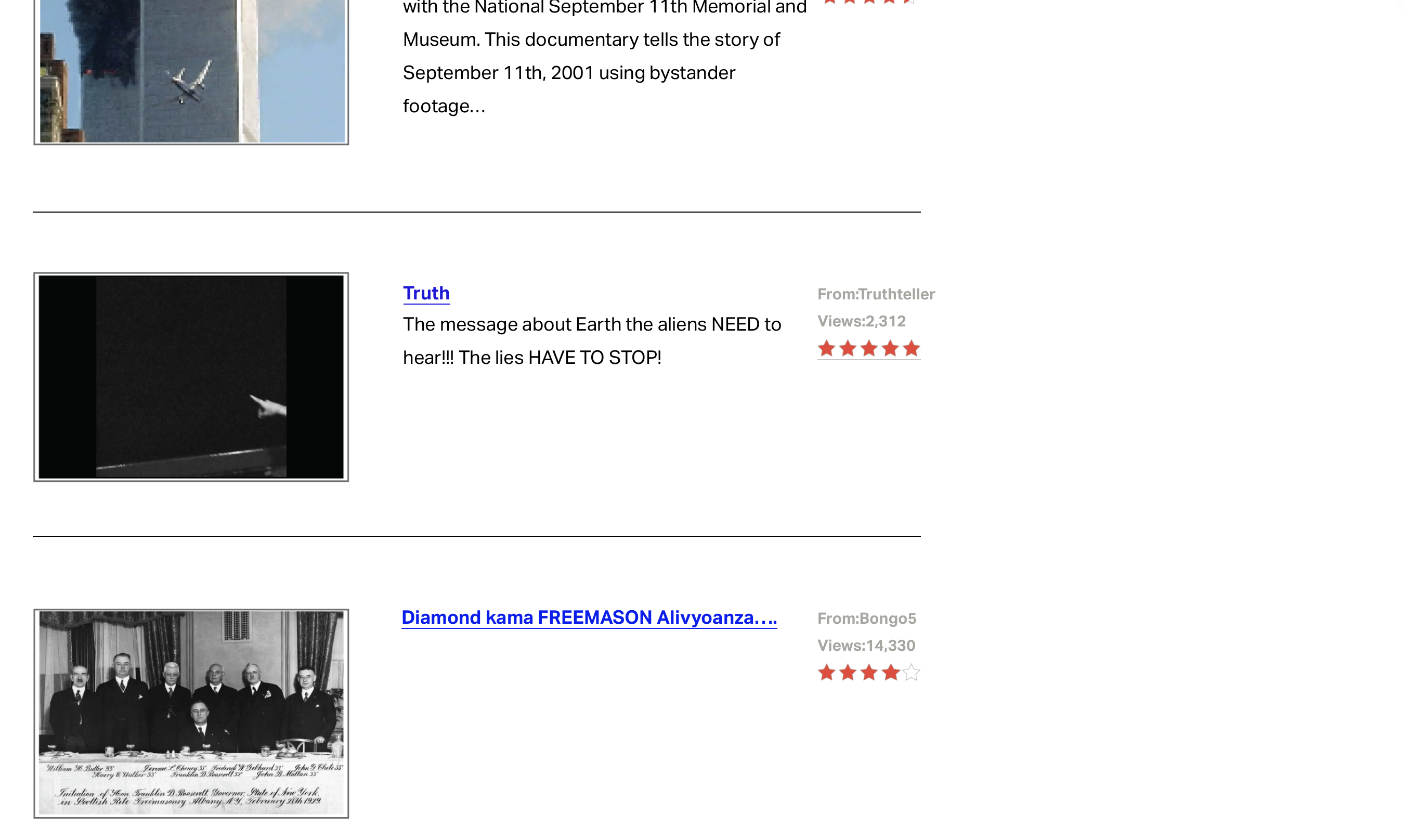Click the empty fifth star on Freemason video
This screenshot has width=1404, height=840.
point(911,673)
